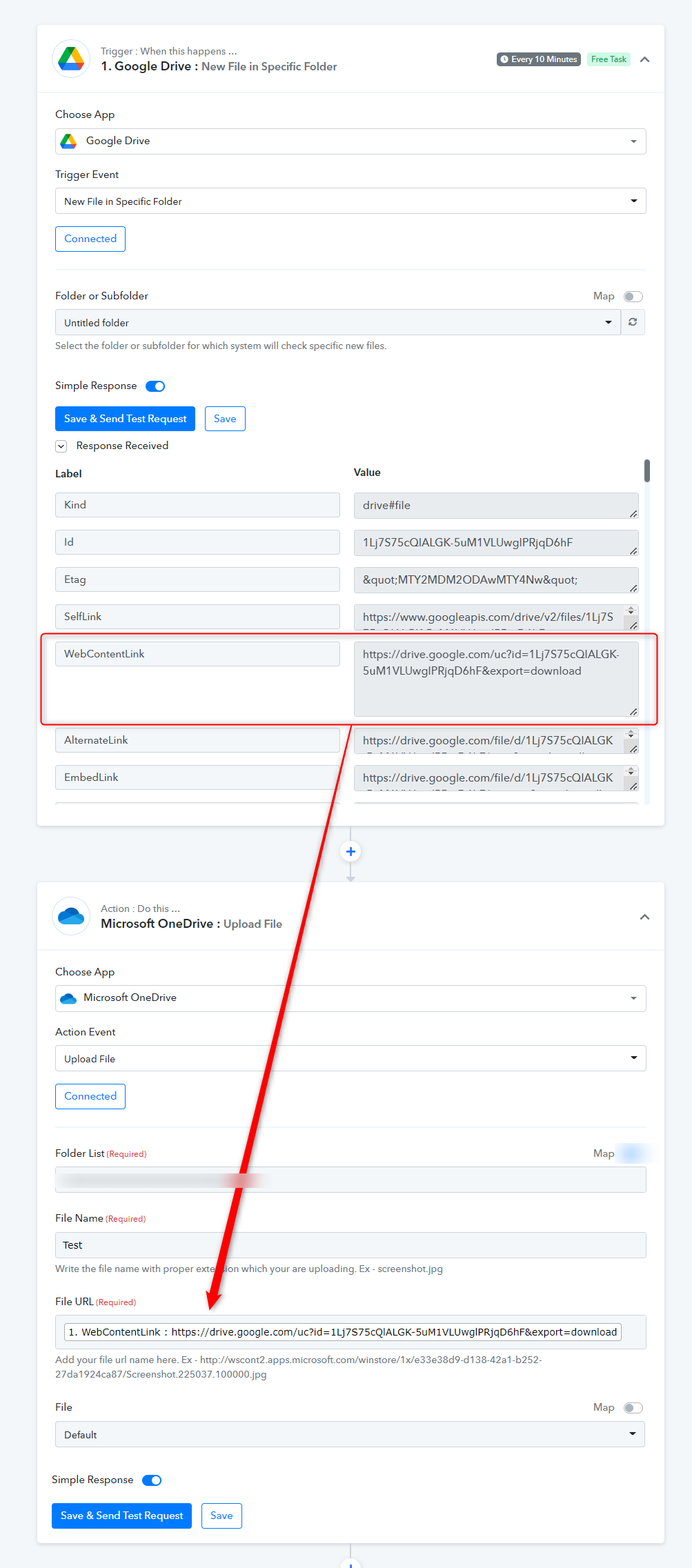Image resolution: width=692 pixels, height=1568 pixels.
Task: Open the Upload File action event dropdown
Action: (x=350, y=1058)
